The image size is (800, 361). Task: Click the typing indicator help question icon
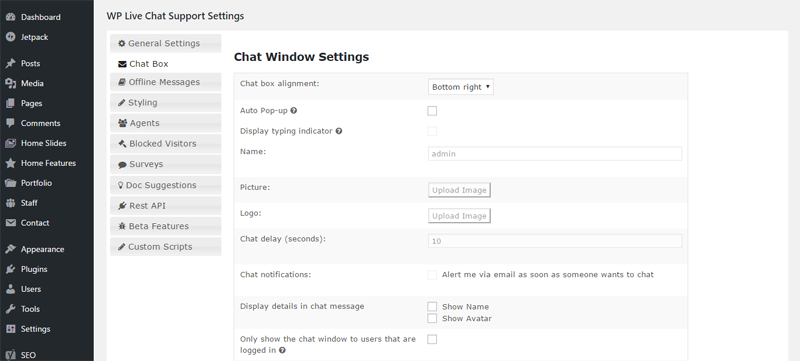tap(339, 131)
